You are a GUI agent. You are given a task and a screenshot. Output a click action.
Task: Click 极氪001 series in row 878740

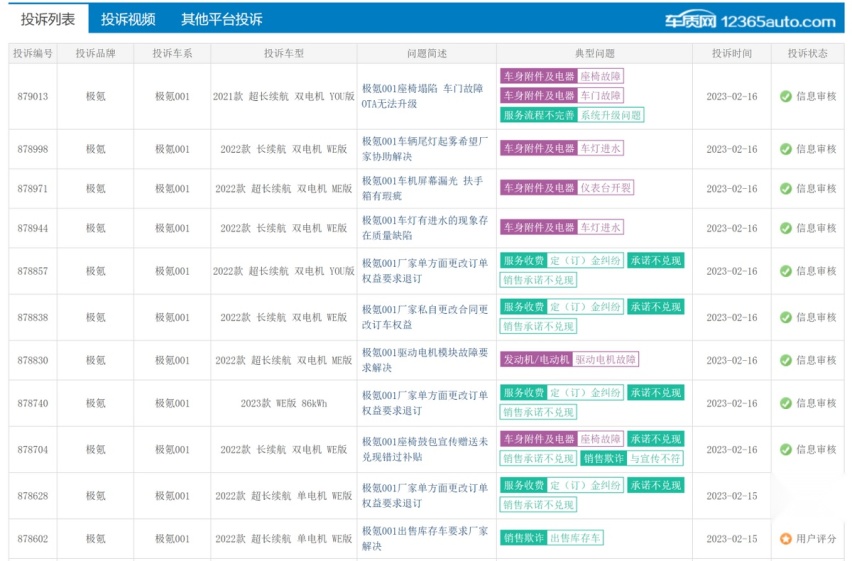172,403
